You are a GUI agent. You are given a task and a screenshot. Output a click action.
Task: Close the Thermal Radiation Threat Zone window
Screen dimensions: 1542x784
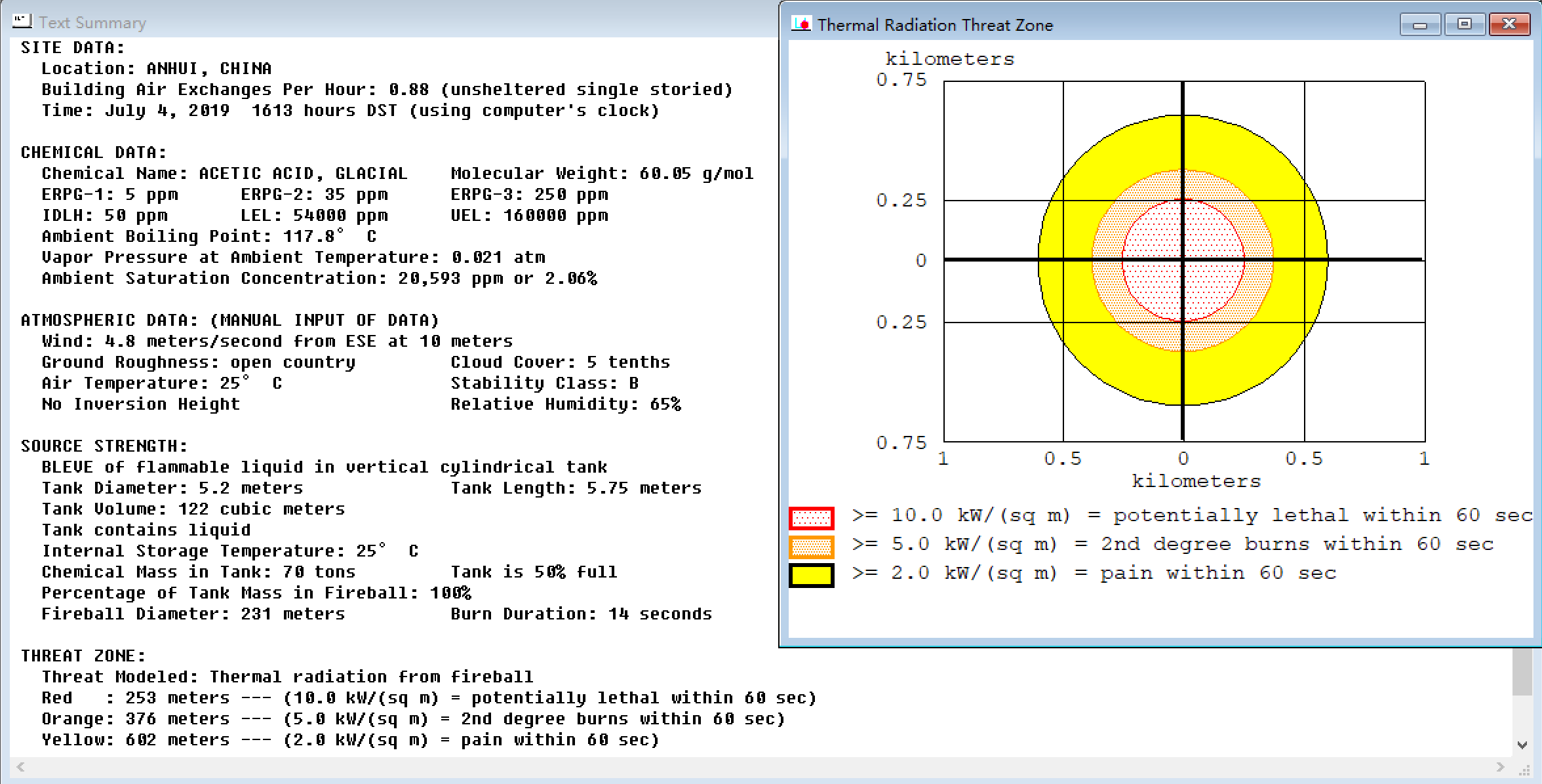pyautogui.click(x=1509, y=25)
